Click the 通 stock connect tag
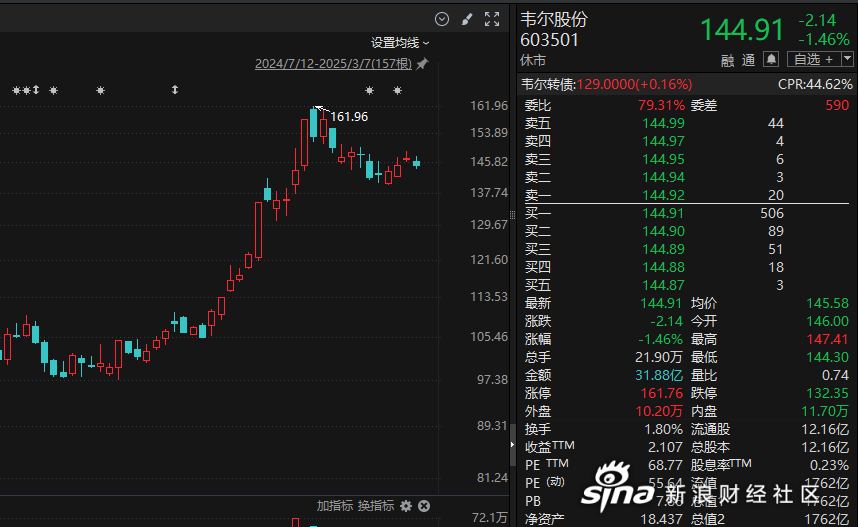 coord(748,60)
